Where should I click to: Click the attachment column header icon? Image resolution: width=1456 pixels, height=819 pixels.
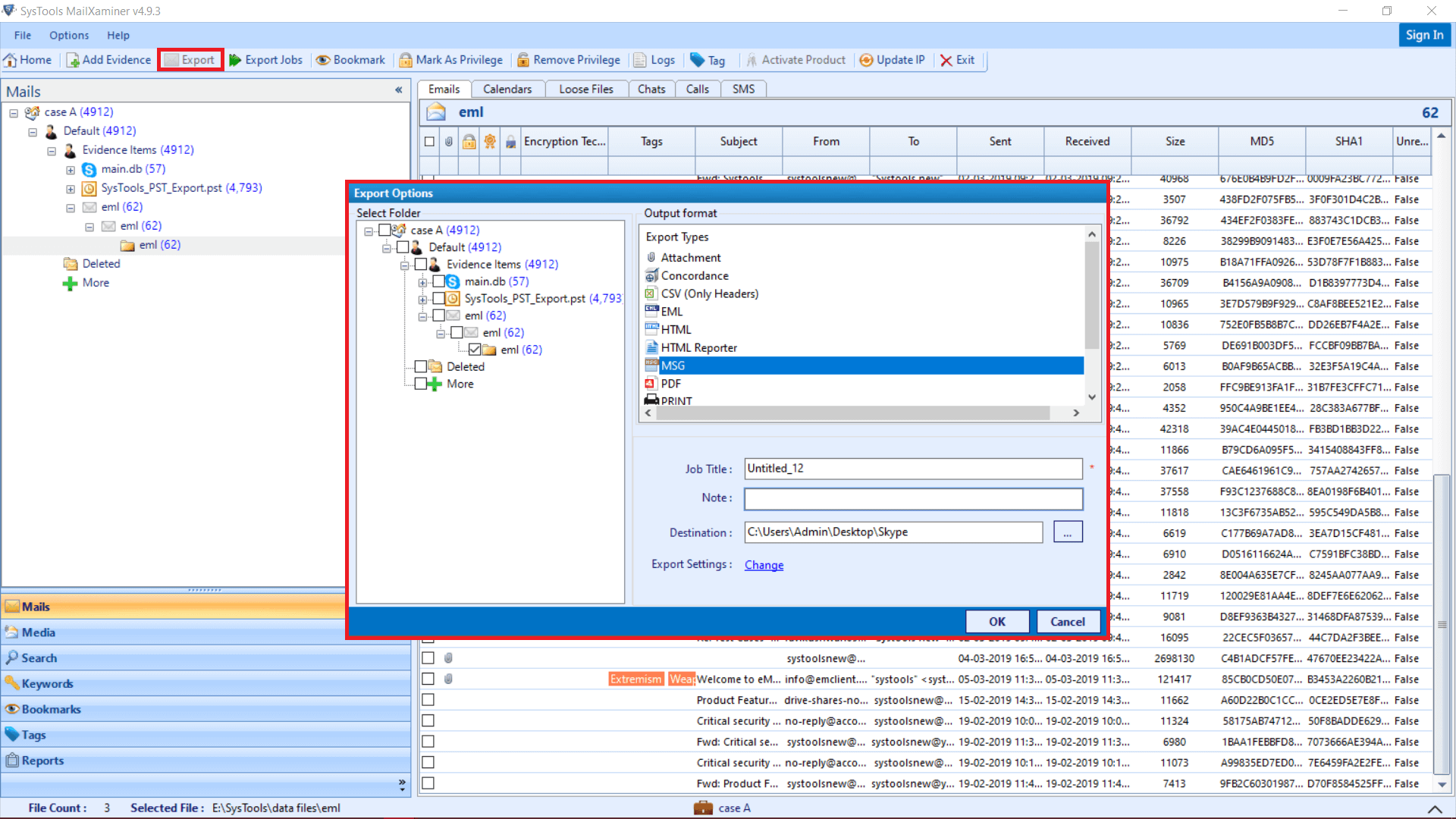tap(449, 141)
